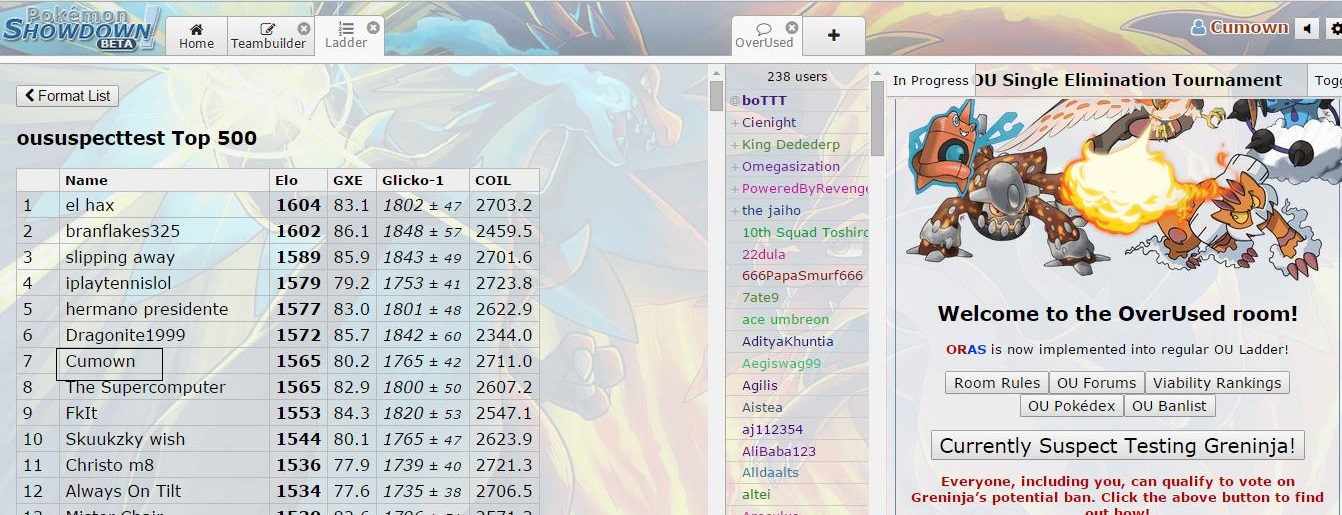This screenshot has width=1342, height=515.
Task: Open user the jaiho in list
Action: 770,211
